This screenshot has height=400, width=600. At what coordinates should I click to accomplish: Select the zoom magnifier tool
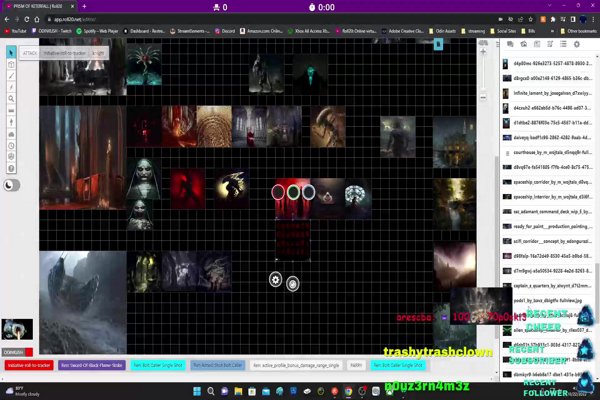[11, 99]
